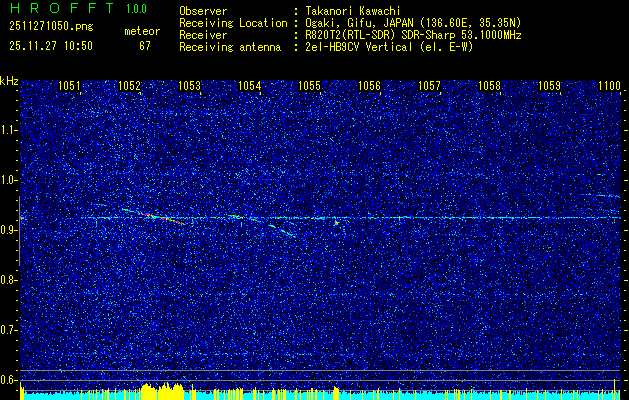Click the Observer label

(x=203, y=11)
